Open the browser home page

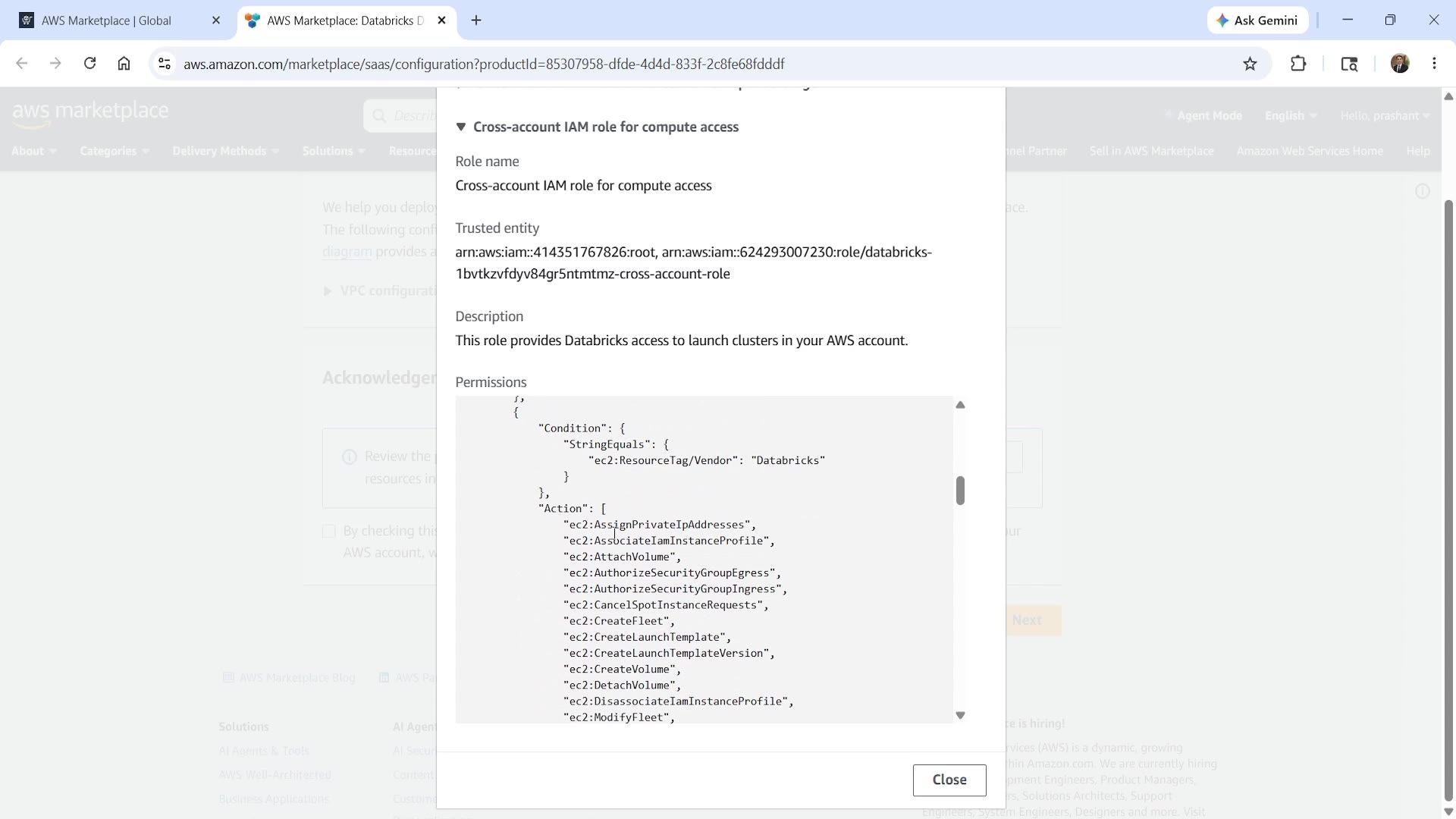124,64
